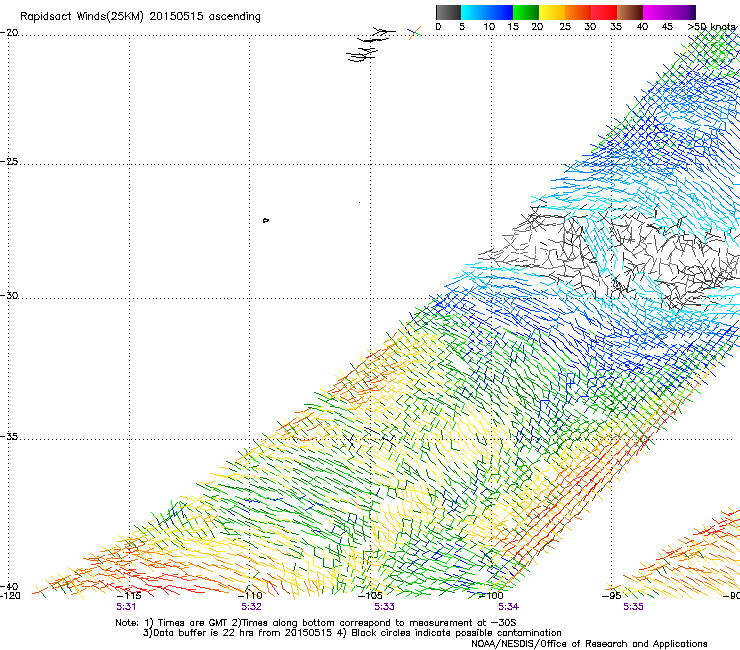
Task: Click the '-115' longitude axis label
Action: [x=128, y=596]
